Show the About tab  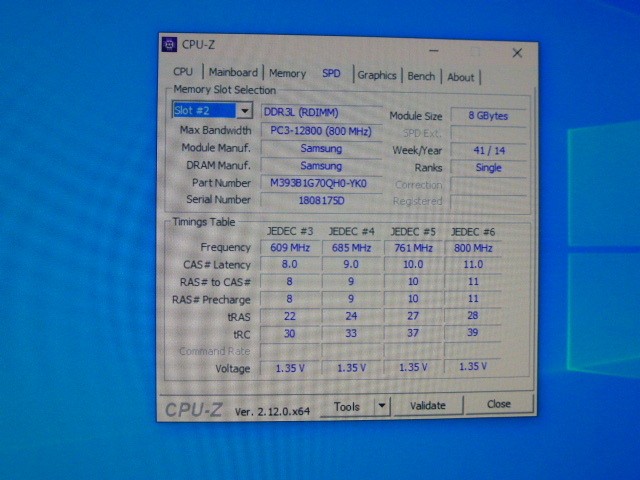461,77
